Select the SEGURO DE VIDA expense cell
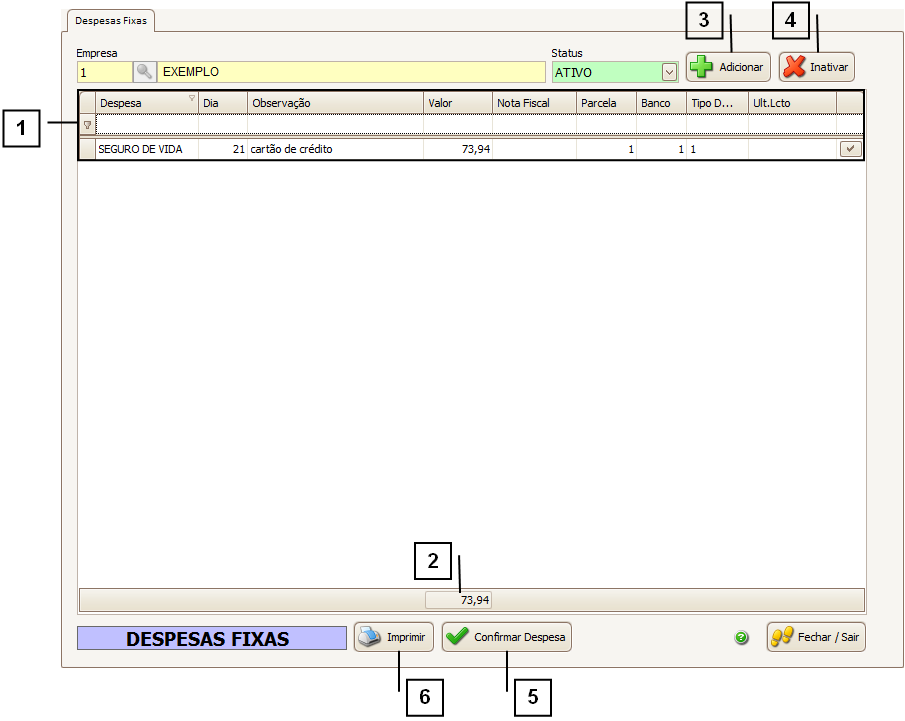This screenshot has width=905, height=721. tap(146, 149)
